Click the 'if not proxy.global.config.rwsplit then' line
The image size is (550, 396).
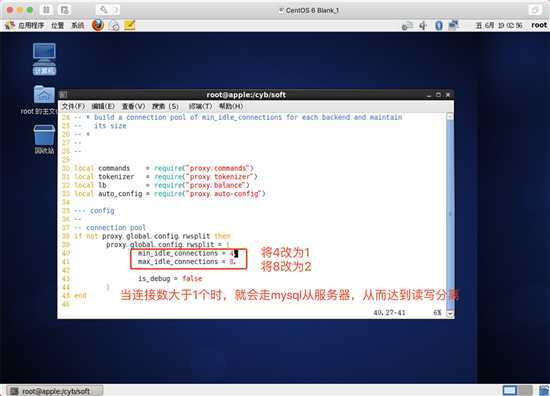(152, 236)
